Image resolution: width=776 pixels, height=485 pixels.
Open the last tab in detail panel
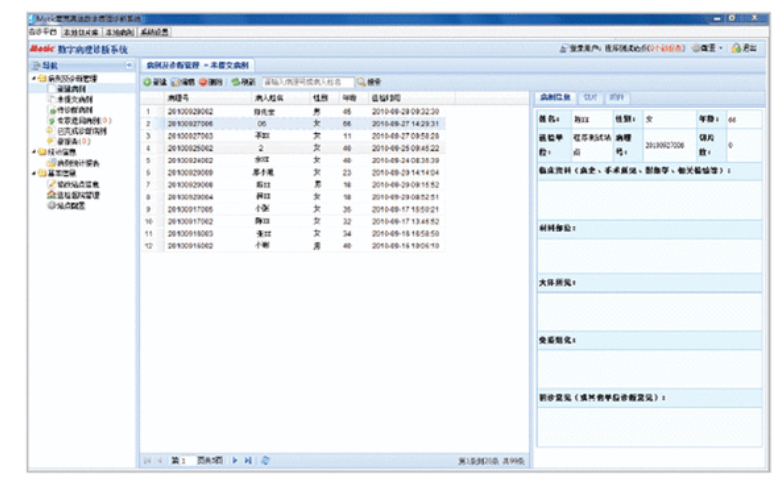pos(617,97)
